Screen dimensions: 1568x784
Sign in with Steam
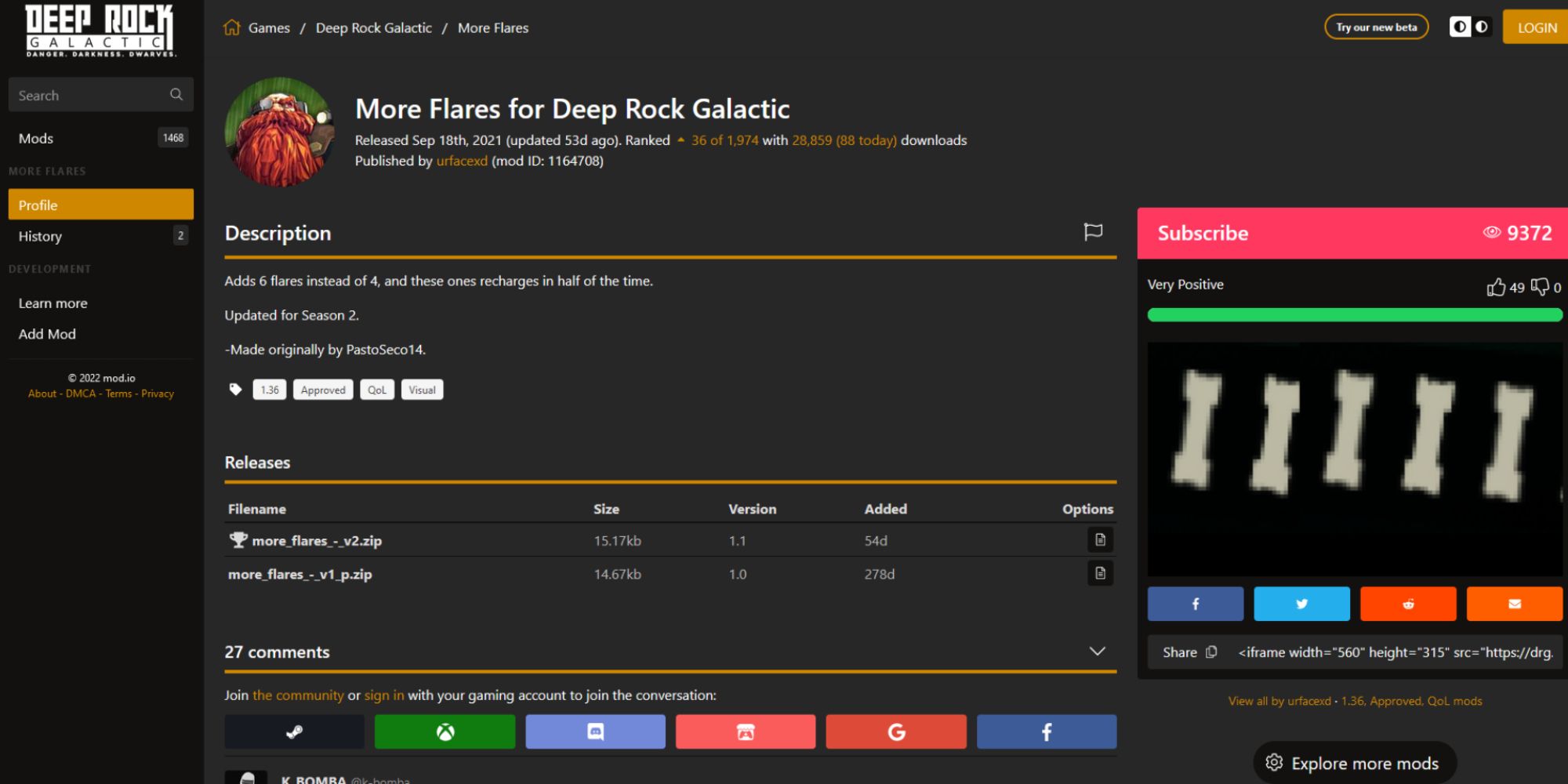(x=294, y=731)
